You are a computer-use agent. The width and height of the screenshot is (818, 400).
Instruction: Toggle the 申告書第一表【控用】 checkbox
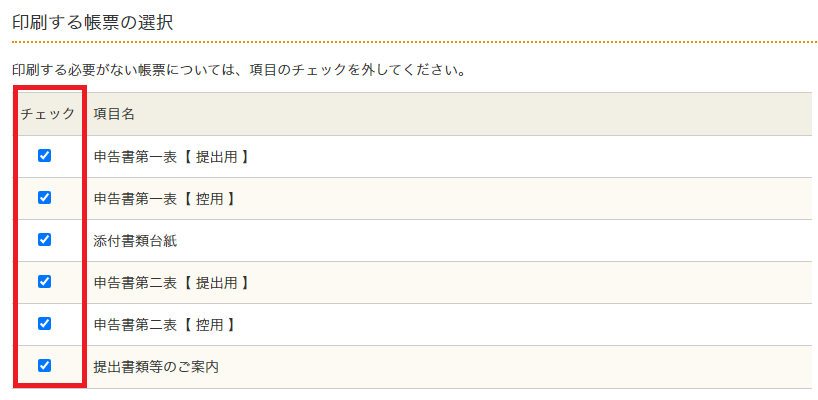point(44,197)
